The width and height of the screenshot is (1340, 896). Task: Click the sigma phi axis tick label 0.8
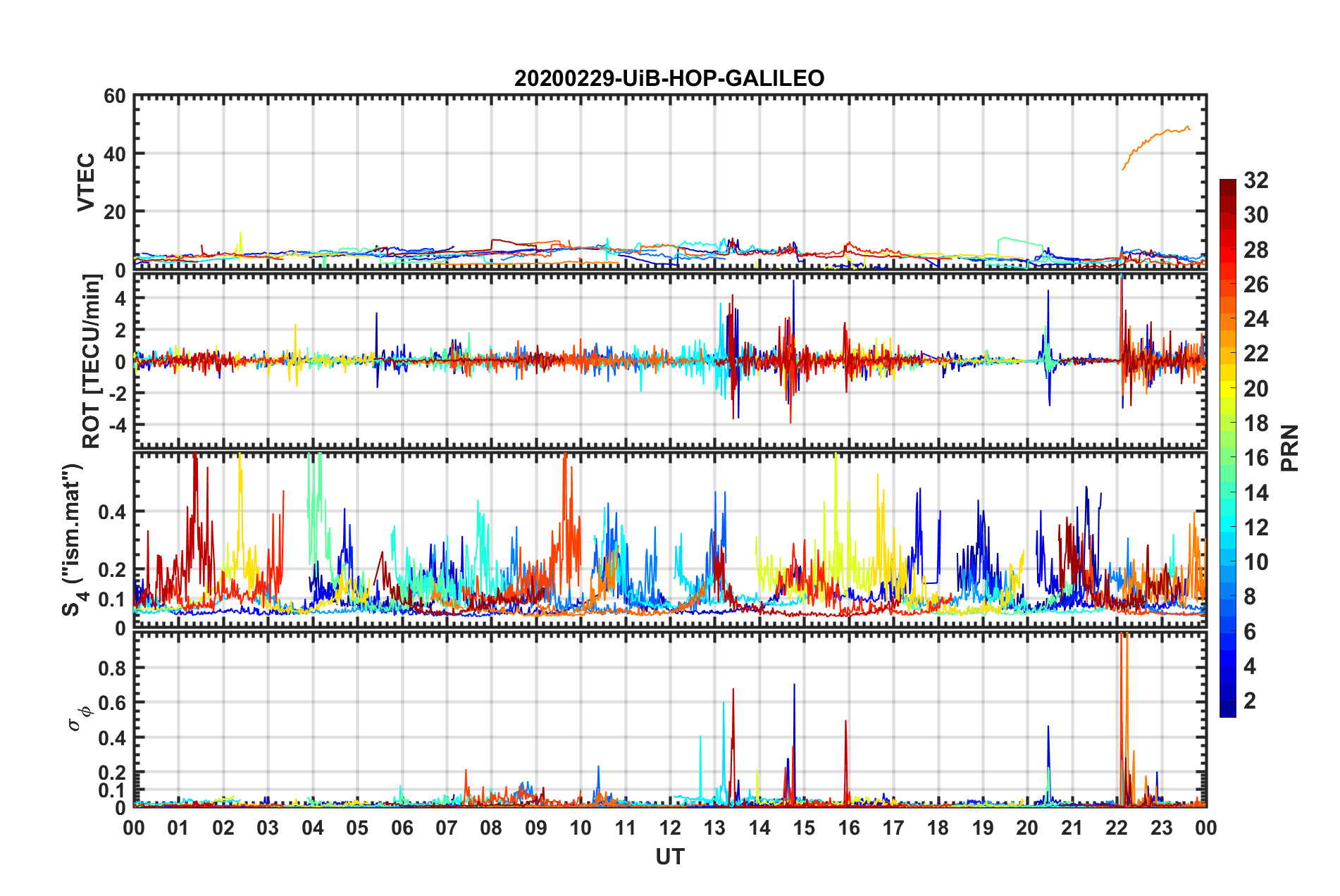112,668
